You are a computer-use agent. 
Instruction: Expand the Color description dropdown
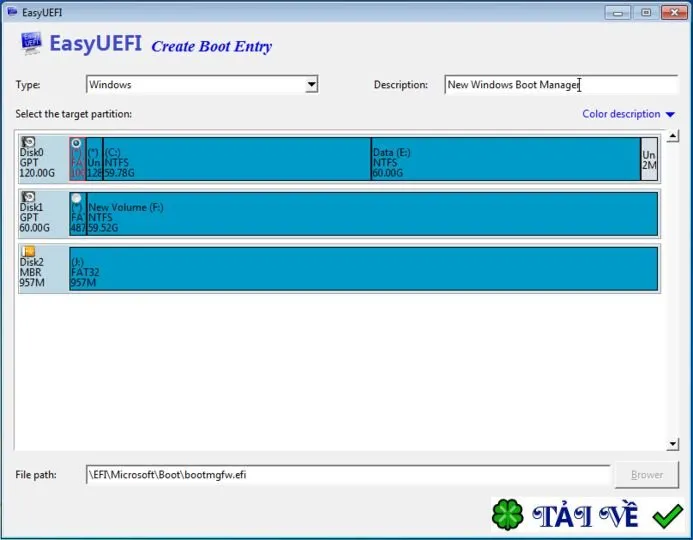[x=670, y=114]
